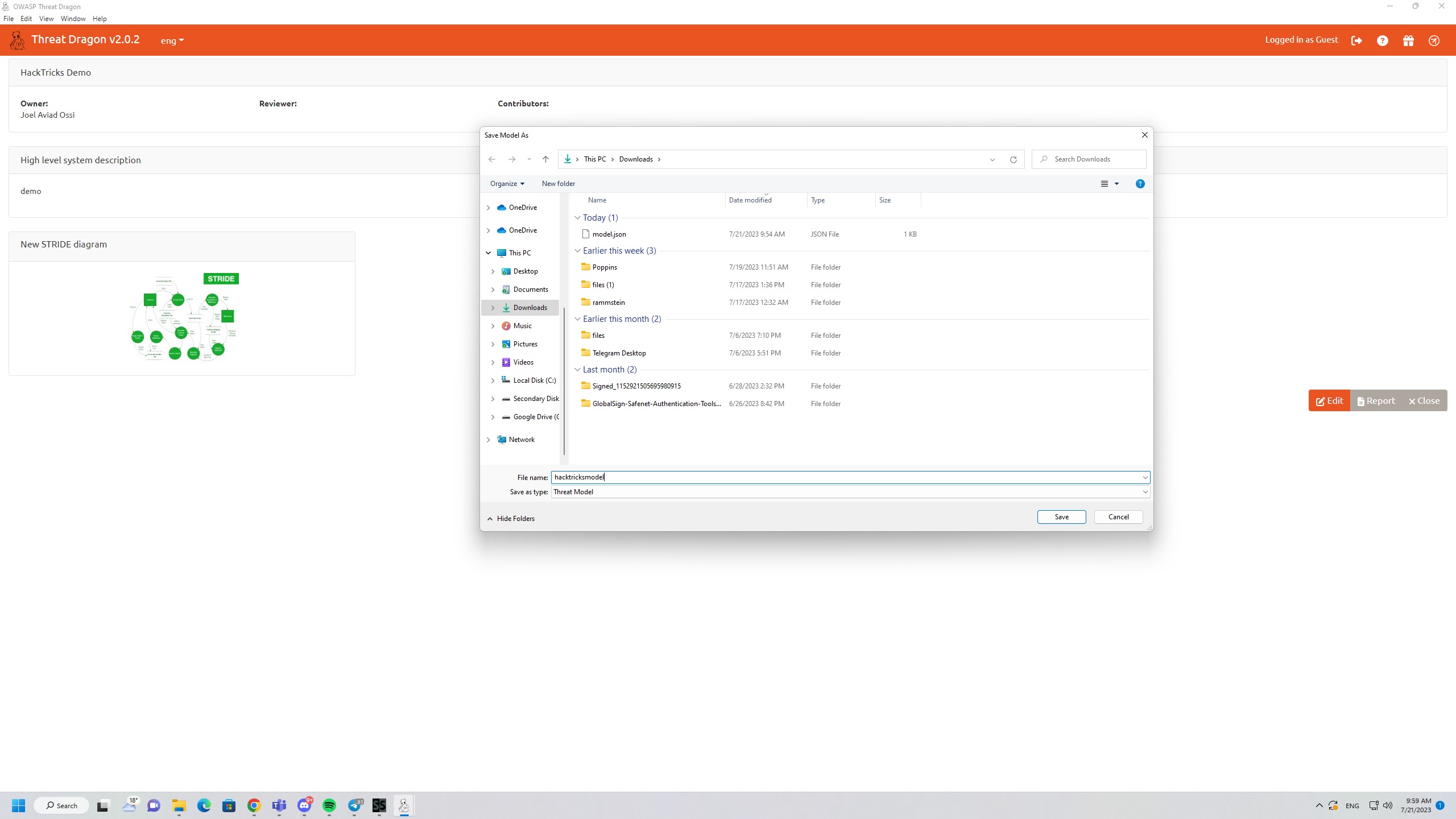
Task: Click the New folder button
Action: pyautogui.click(x=558, y=184)
